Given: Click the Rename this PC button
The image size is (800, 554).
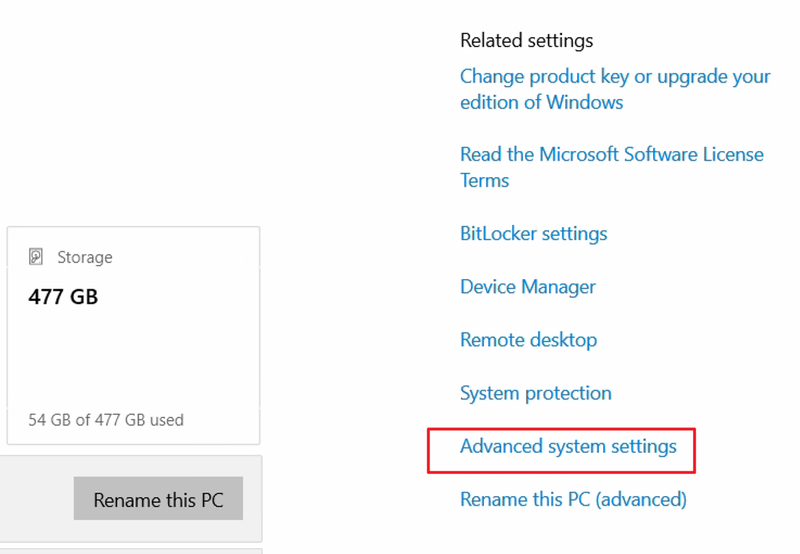Looking at the screenshot, I should coord(158,499).
